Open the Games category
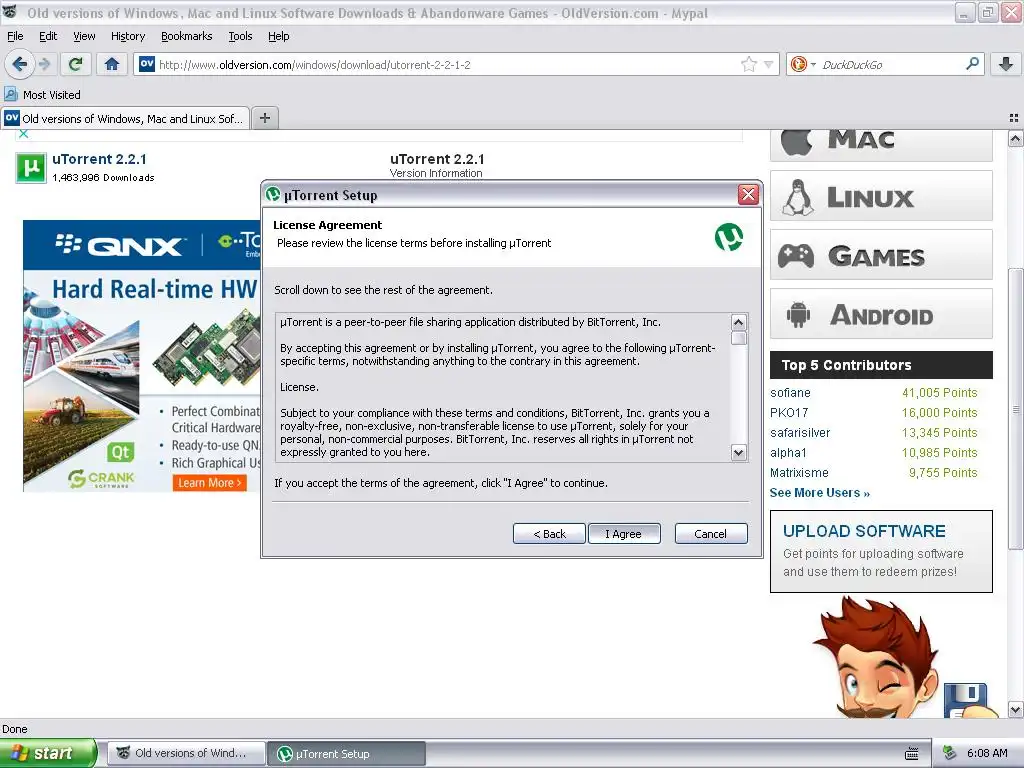The height and width of the screenshot is (768, 1024). click(881, 255)
